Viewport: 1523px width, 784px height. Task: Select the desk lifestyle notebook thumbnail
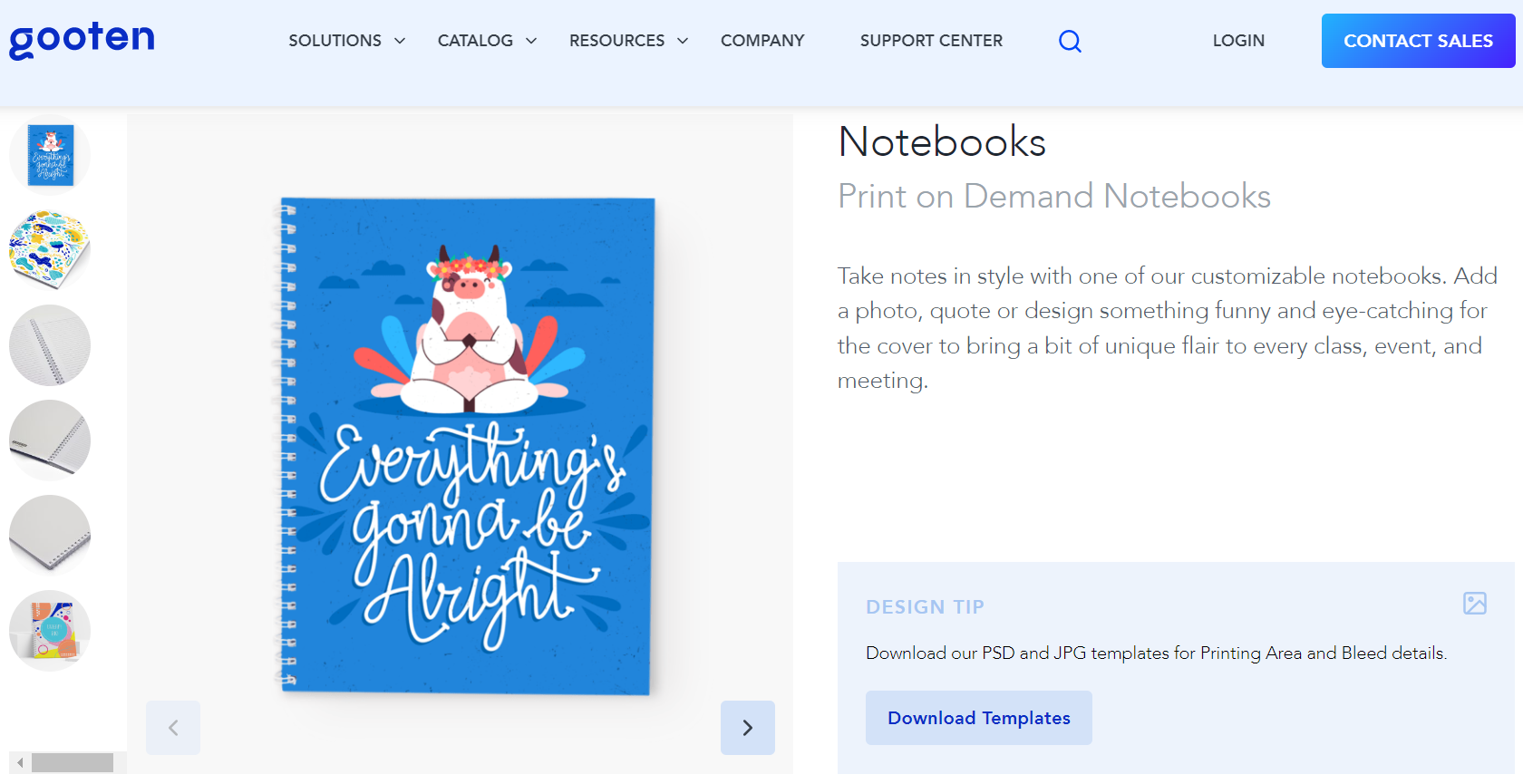coord(50,631)
